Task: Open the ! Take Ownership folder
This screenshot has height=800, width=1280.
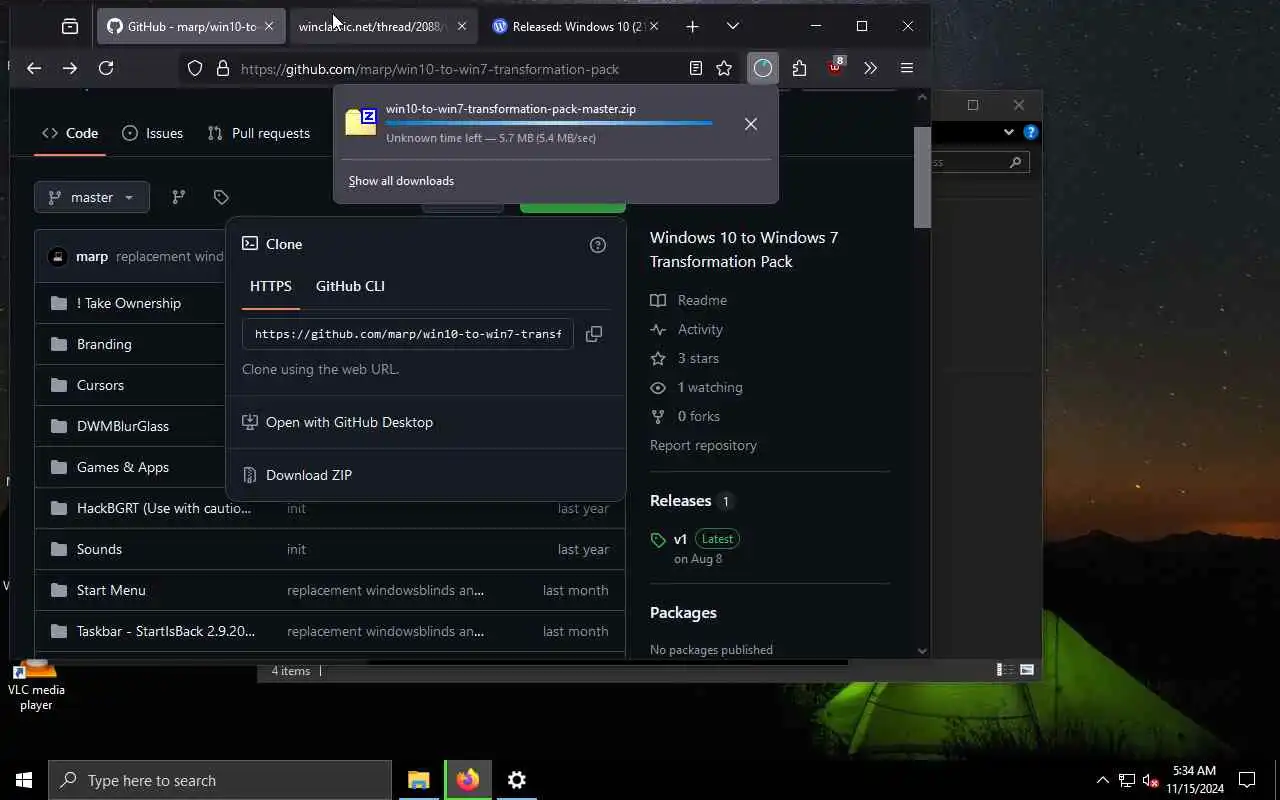Action: coord(129,303)
